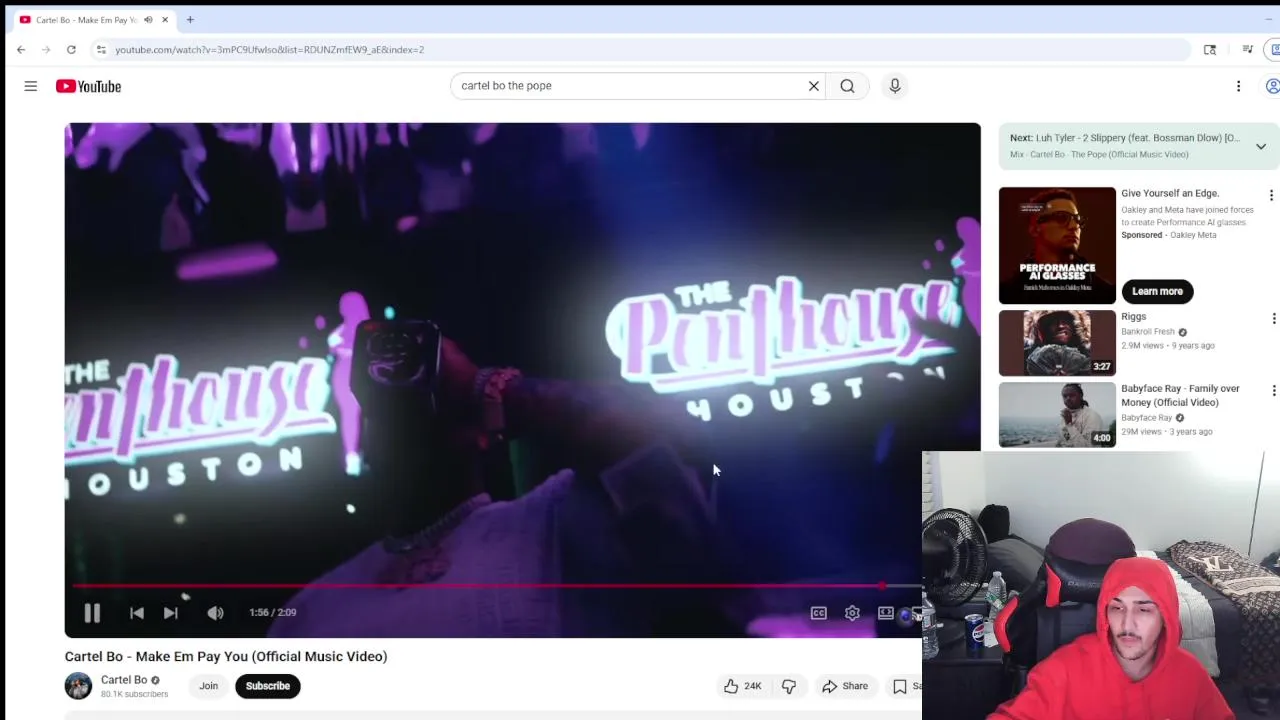Click Learn more on Oakley Meta ad
The height and width of the screenshot is (720, 1280).
[x=1157, y=291]
